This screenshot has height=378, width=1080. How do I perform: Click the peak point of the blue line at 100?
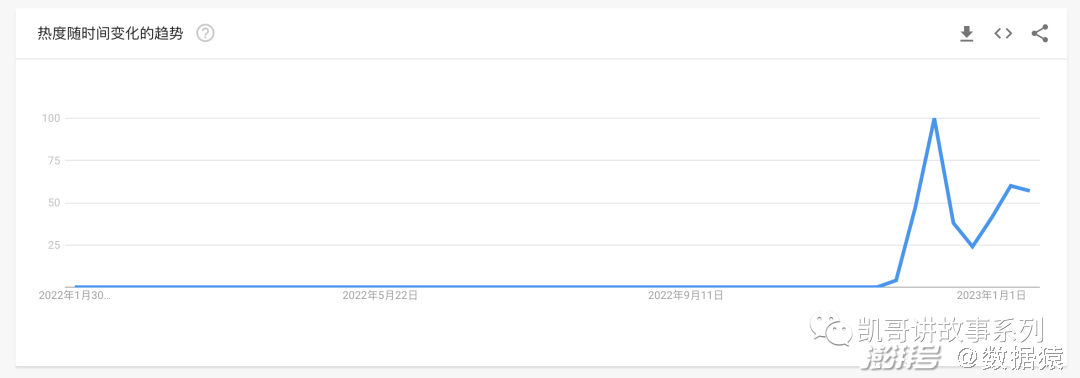click(934, 118)
